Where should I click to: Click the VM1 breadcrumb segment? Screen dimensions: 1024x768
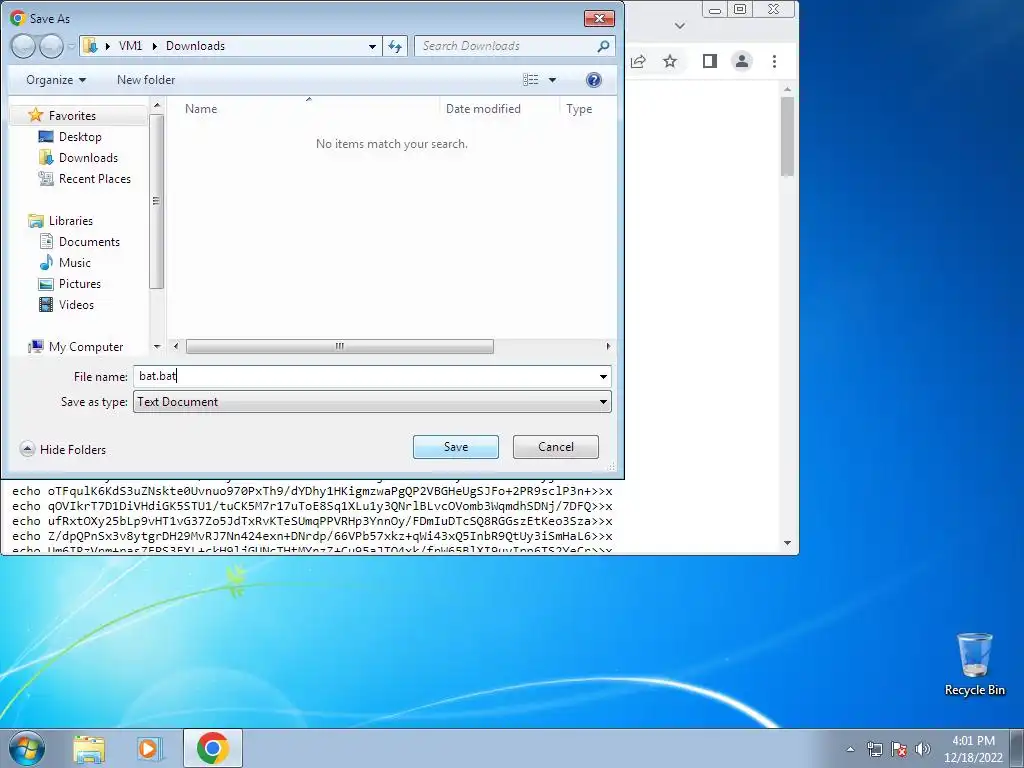click(130, 46)
